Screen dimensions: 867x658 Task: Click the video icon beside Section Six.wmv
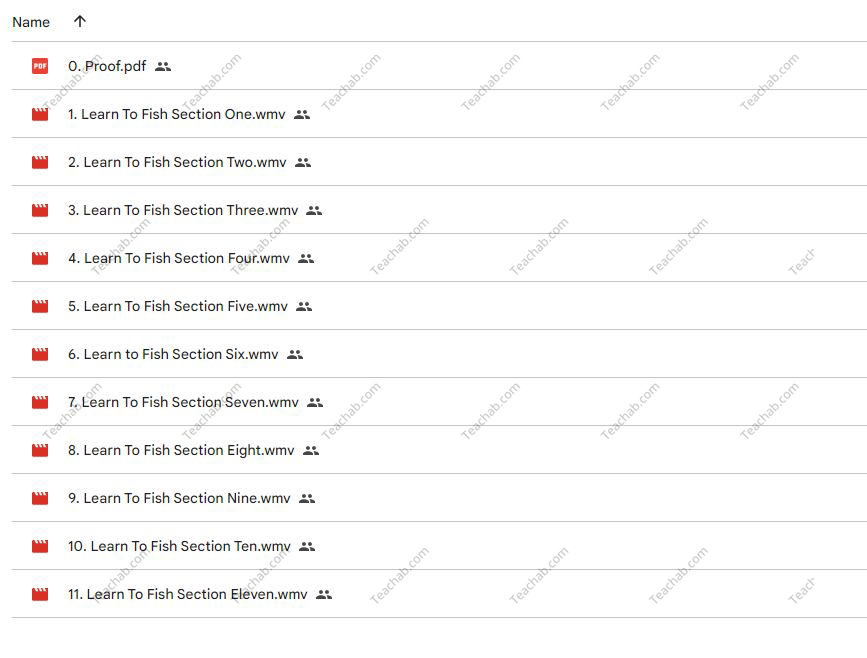[40, 354]
